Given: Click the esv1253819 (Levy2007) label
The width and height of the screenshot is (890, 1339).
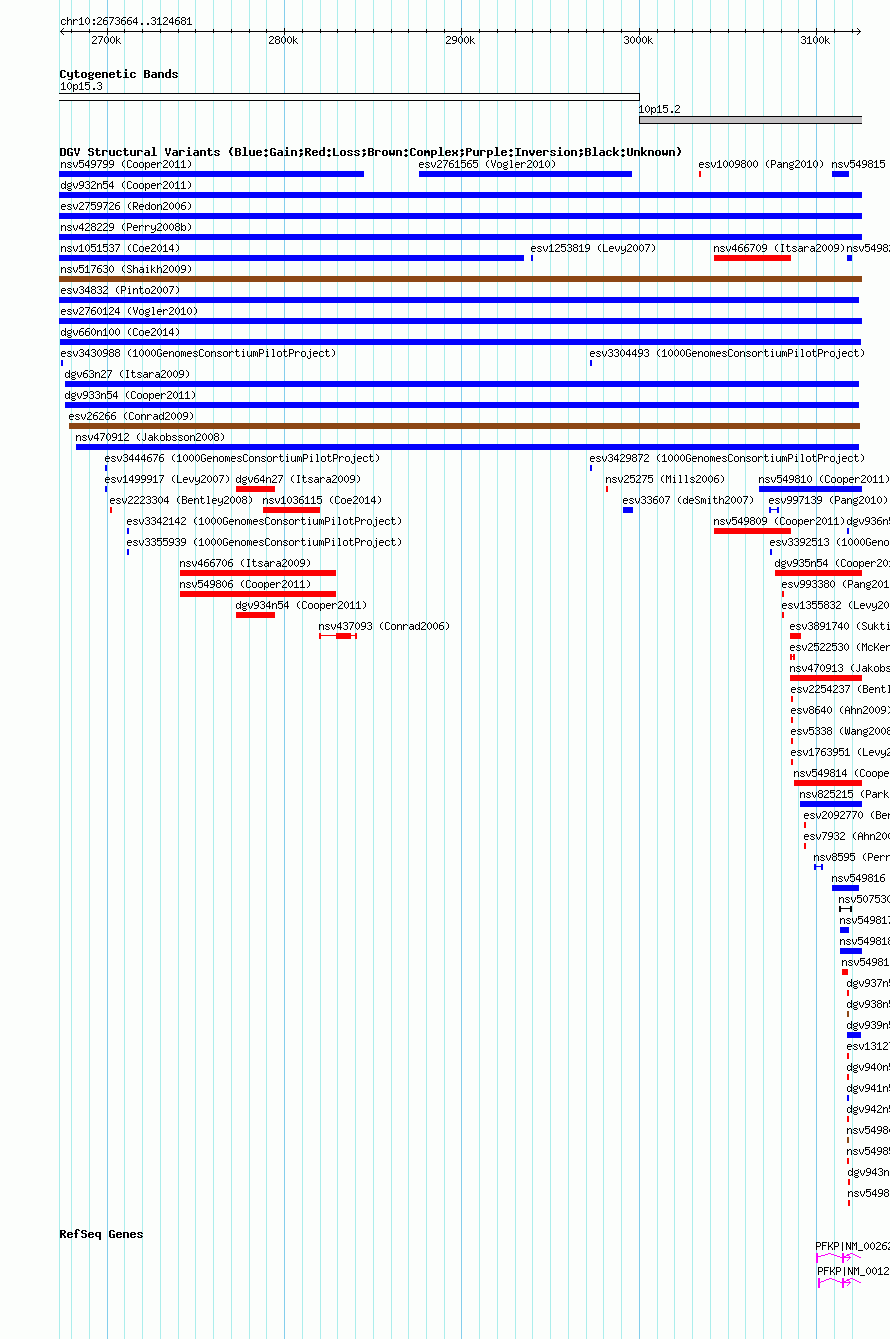Looking at the screenshot, I should point(593,248).
